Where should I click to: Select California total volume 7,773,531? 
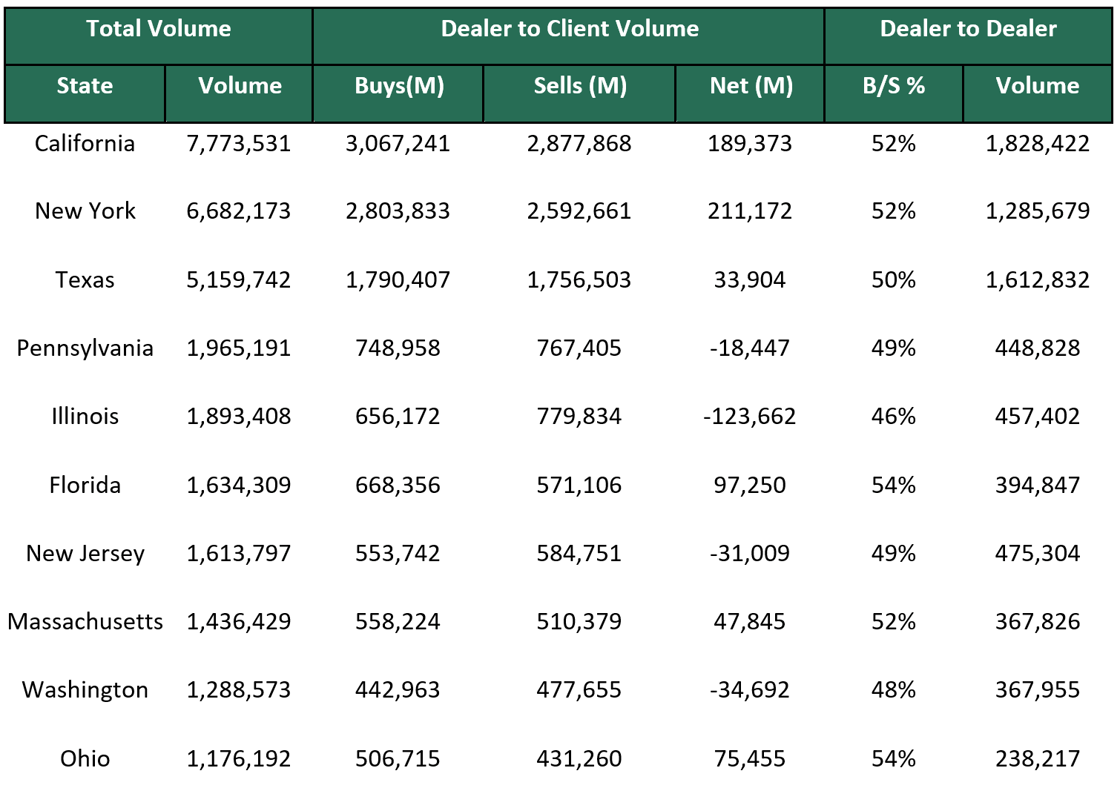(239, 144)
